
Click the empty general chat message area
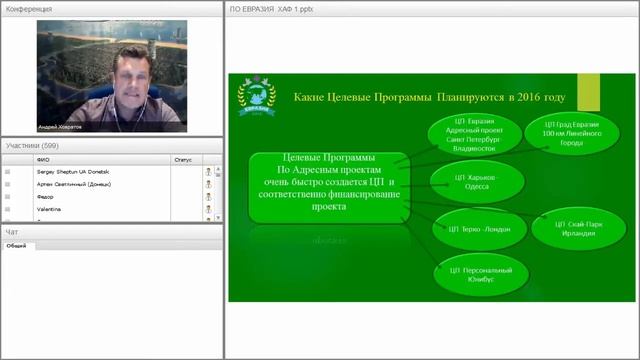point(112,304)
